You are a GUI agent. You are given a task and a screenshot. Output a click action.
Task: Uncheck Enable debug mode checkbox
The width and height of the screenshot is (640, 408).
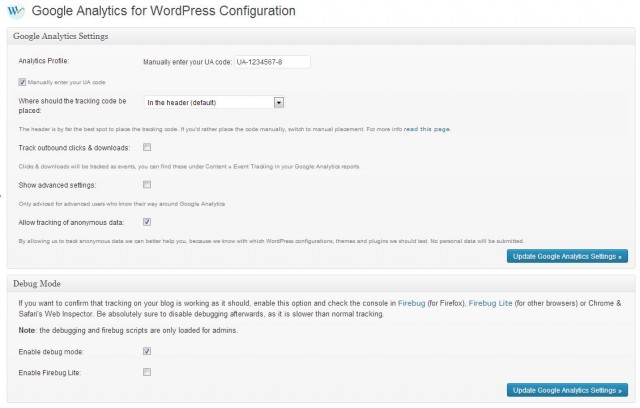point(147,351)
